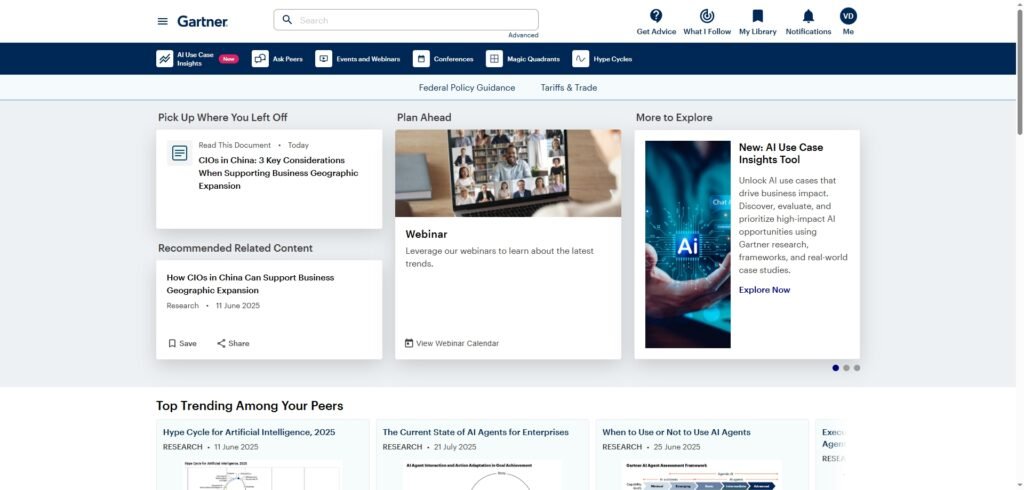
Task: Open the Hype Cycles icon
Action: click(x=580, y=59)
